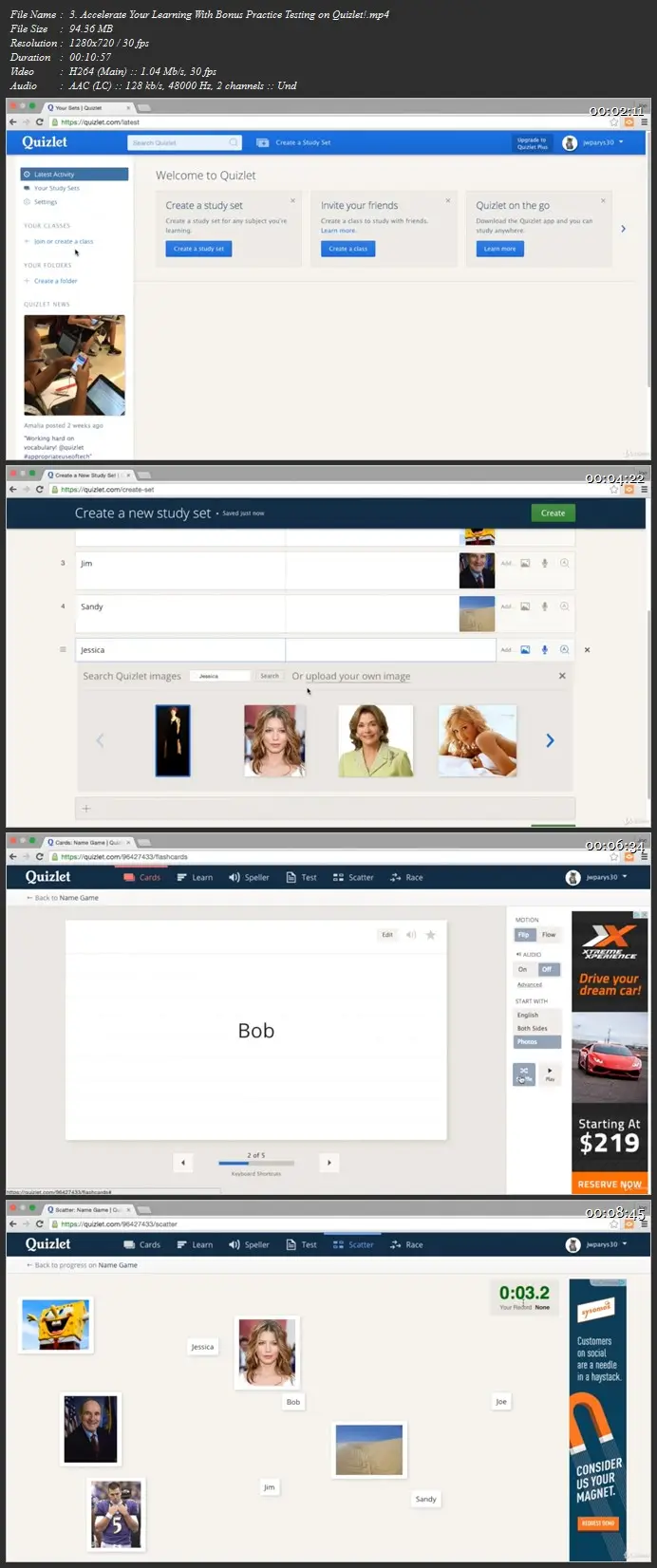The height and width of the screenshot is (1568, 657).
Task: Close the Invite your friends card
Action: pos(448,200)
